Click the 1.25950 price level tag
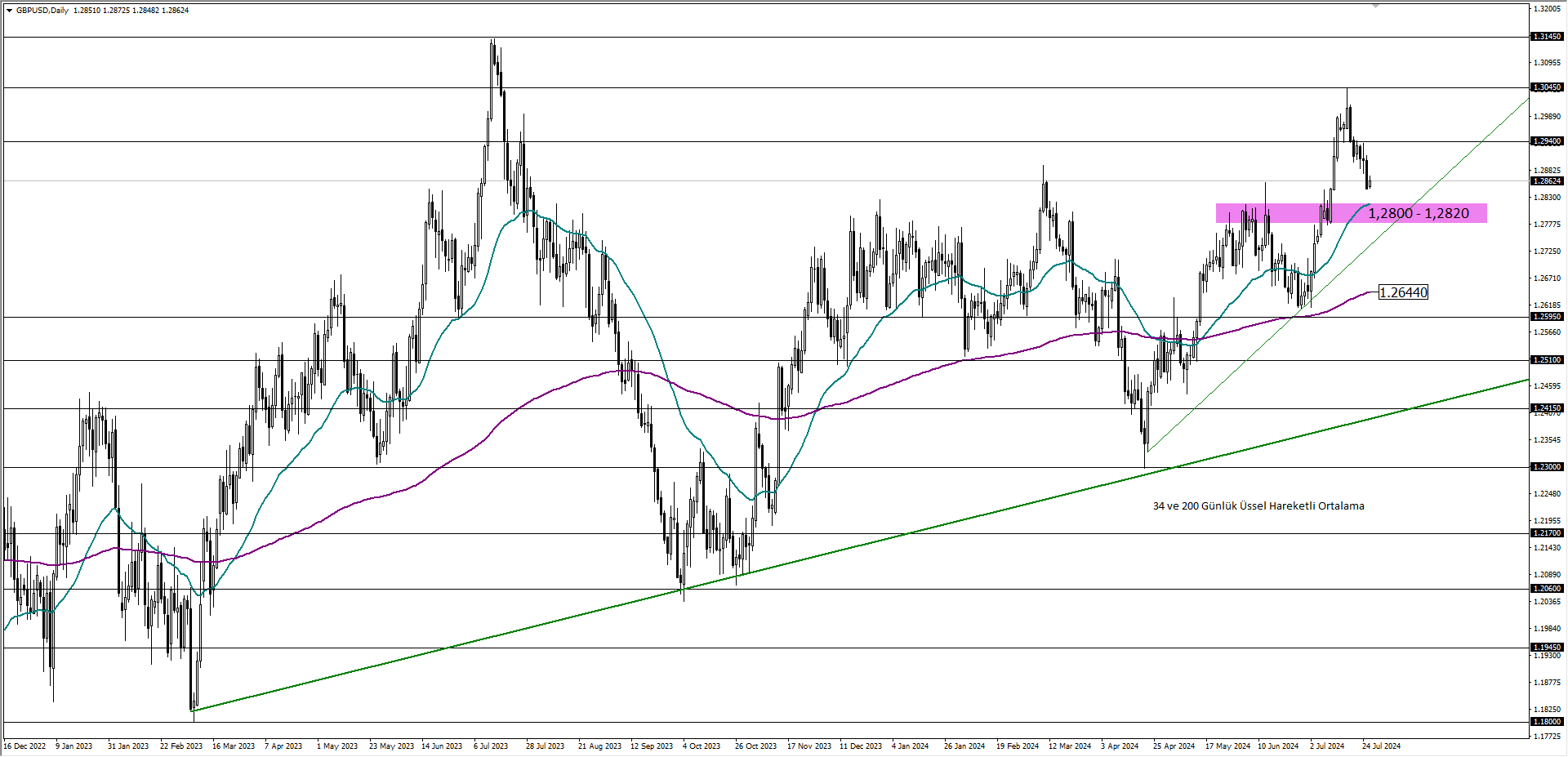1568x757 pixels. tap(1547, 317)
